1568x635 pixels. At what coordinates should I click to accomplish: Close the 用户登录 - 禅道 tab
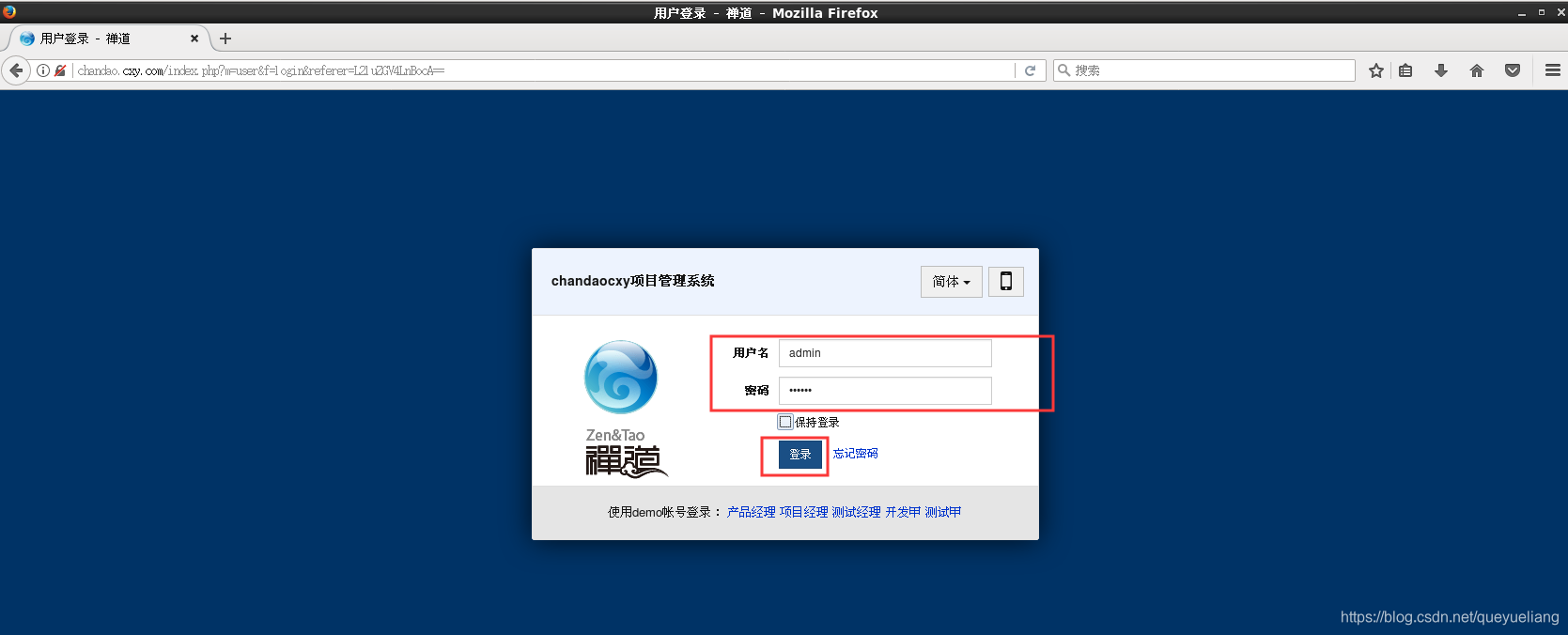194,39
